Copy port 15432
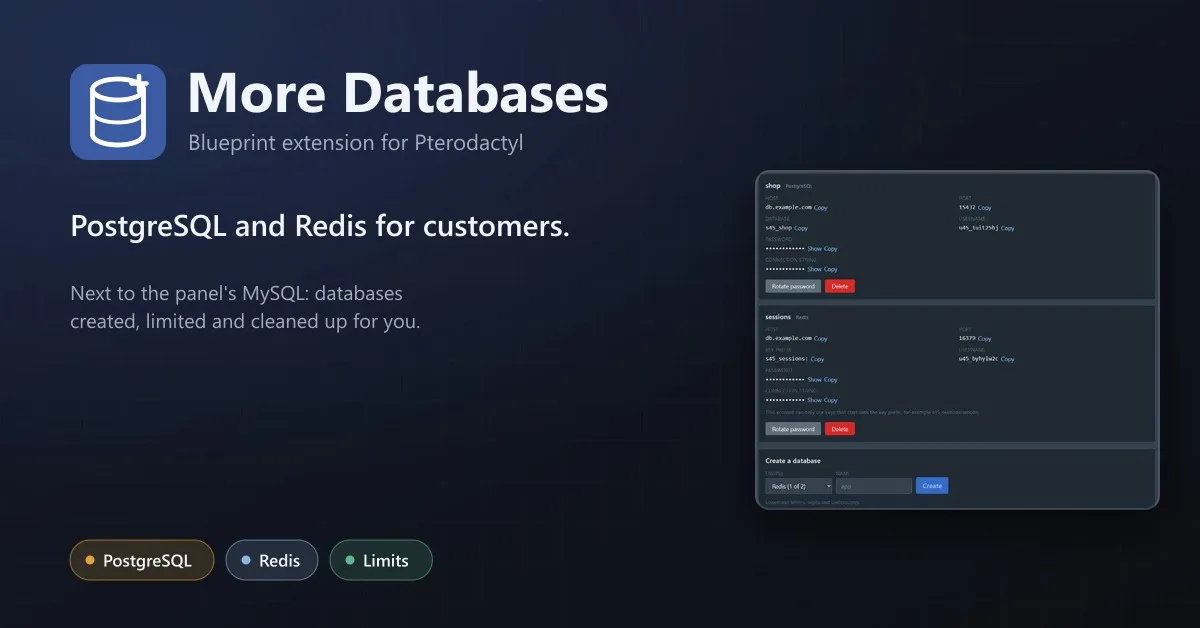This screenshot has width=1200, height=628. click(985, 208)
